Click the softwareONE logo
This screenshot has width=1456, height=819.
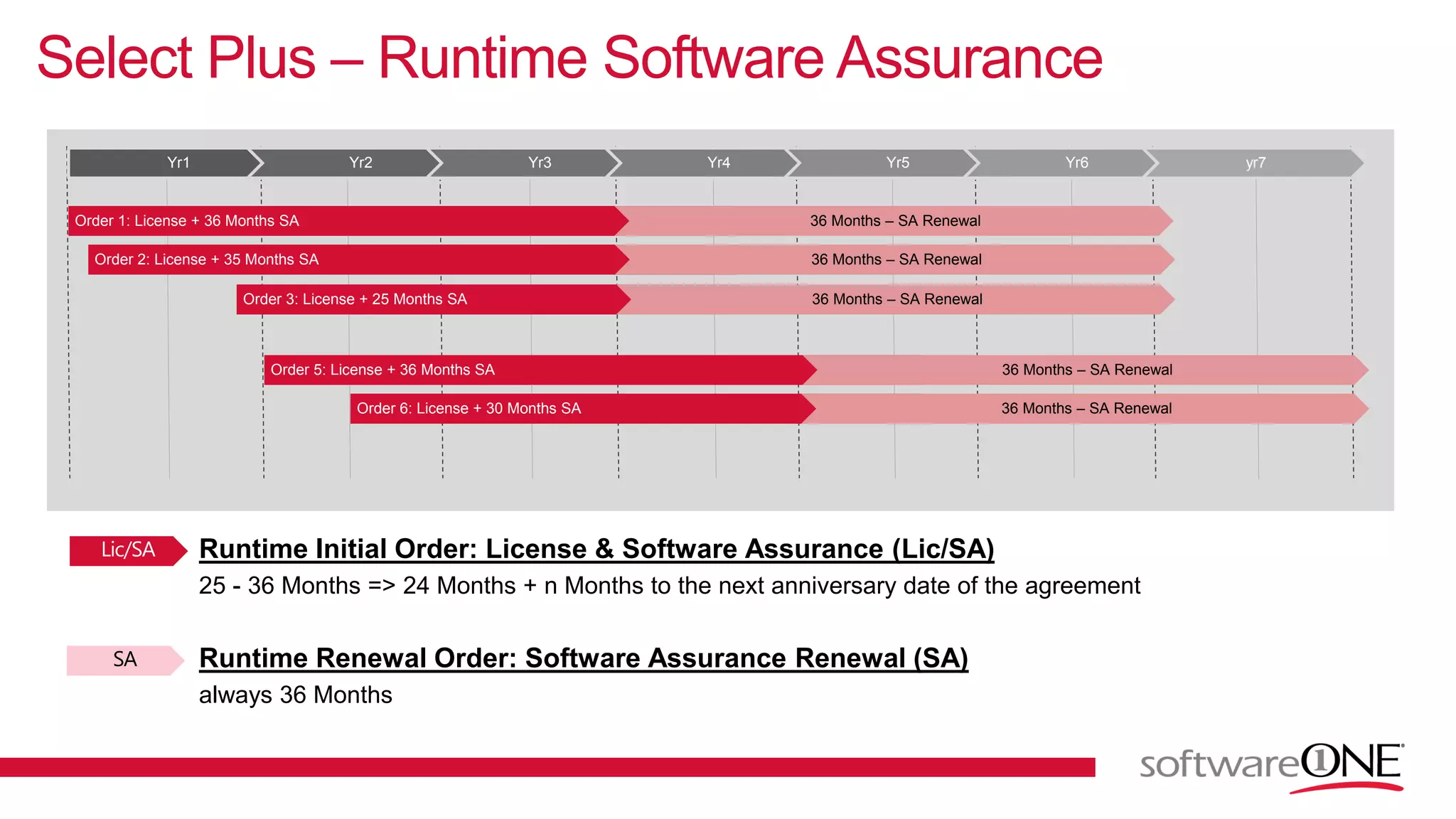tap(1272, 768)
